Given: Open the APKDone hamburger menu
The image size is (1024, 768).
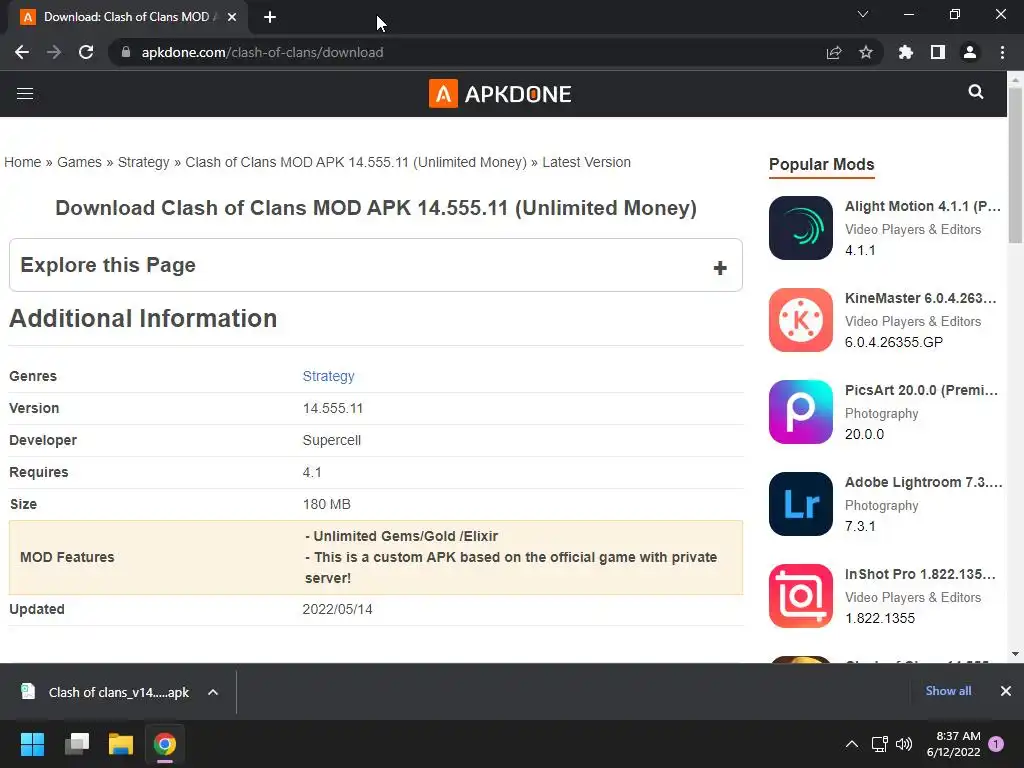Looking at the screenshot, I should (25, 93).
